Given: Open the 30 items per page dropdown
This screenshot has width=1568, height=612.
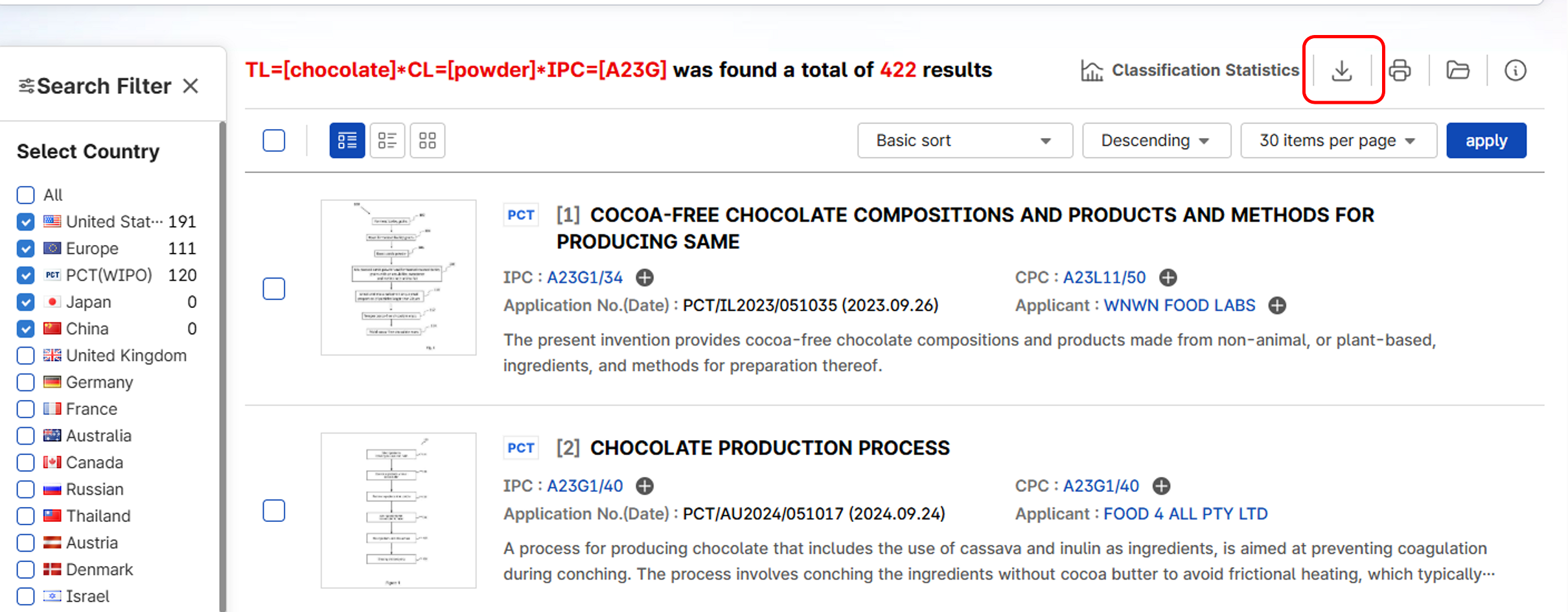Looking at the screenshot, I should pos(1338,141).
